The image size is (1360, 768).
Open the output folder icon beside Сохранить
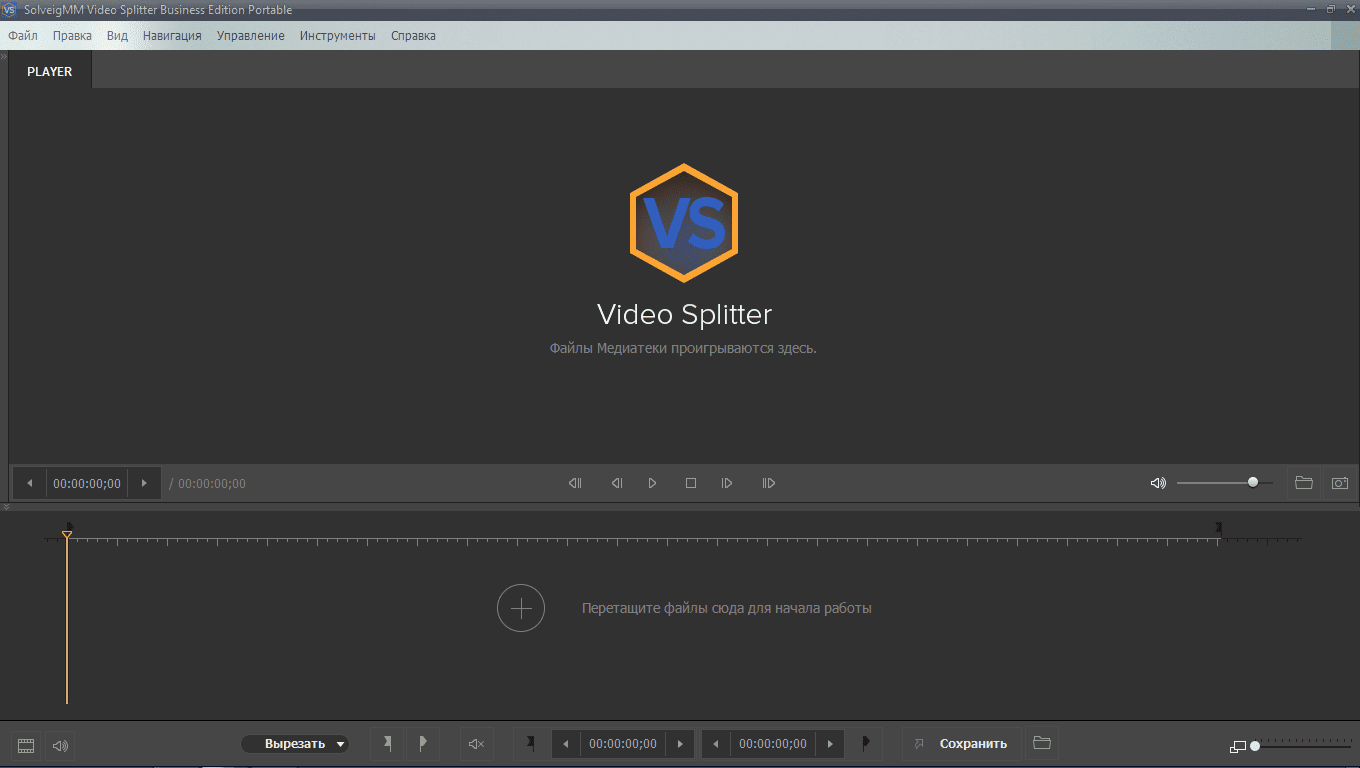[x=1041, y=744]
